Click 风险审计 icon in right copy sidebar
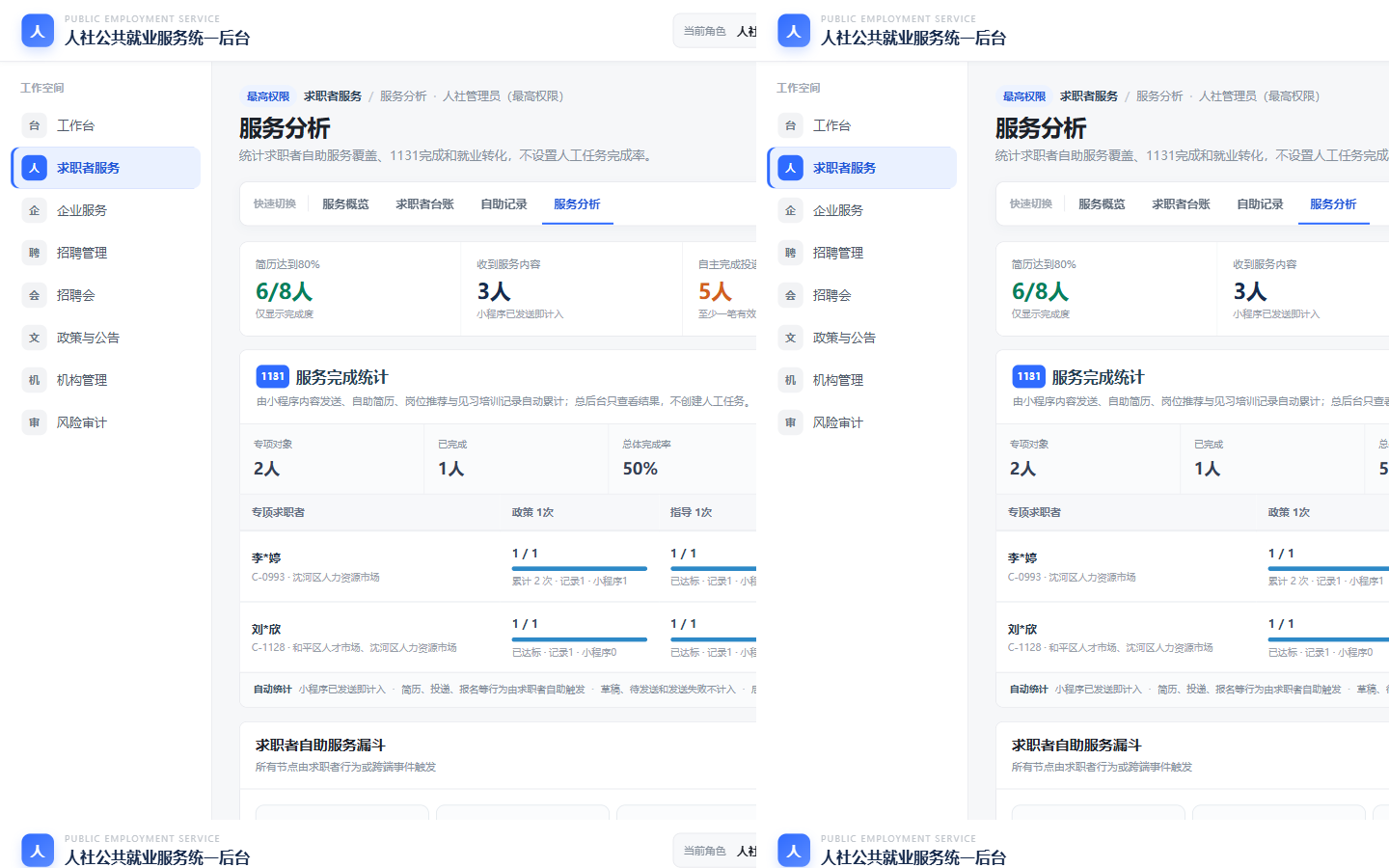Image resolution: width=1389 pixels, height=868 pixels. pos(790,422)
